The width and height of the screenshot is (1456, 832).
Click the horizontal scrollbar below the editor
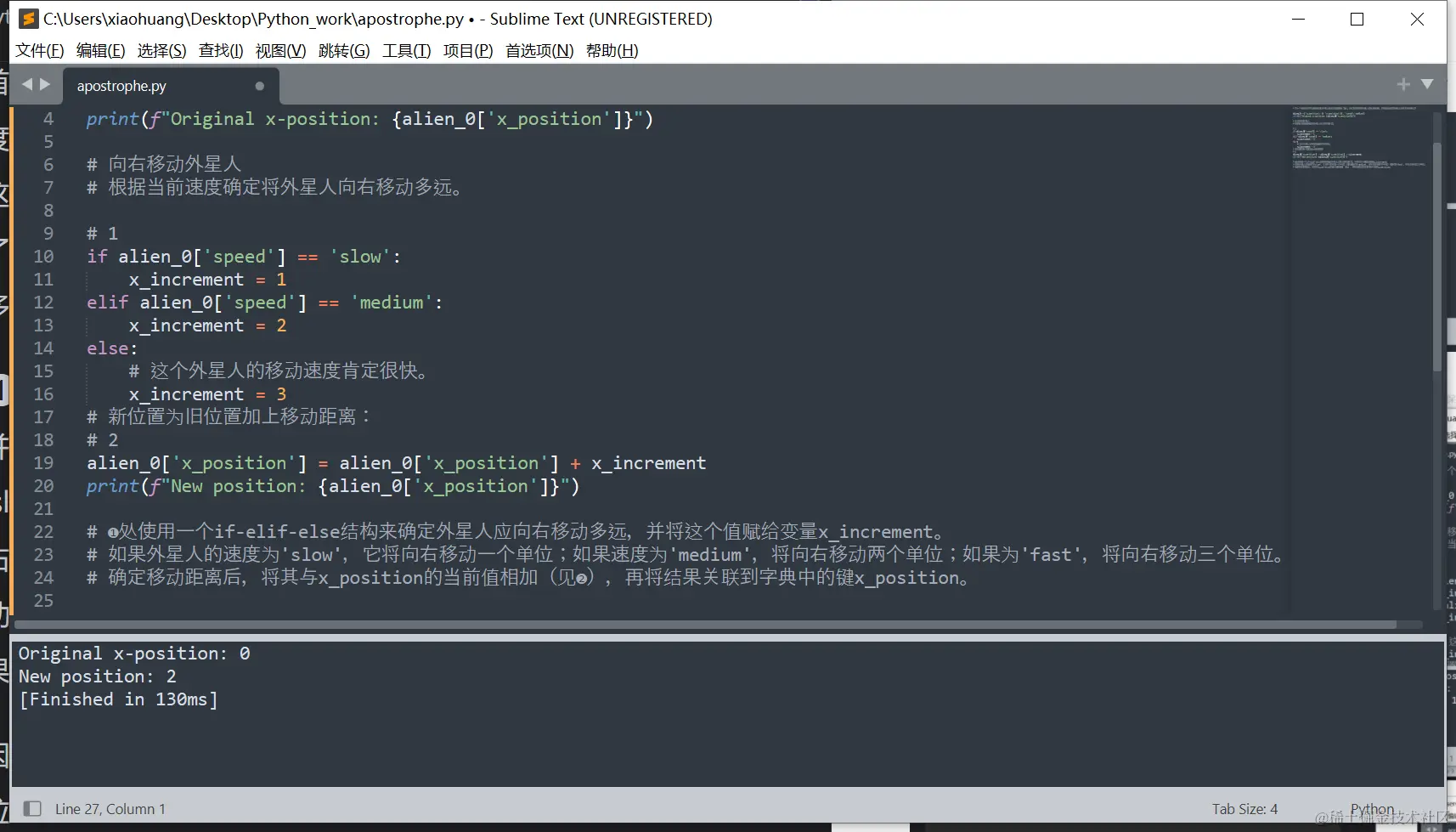tap(705, 625)
